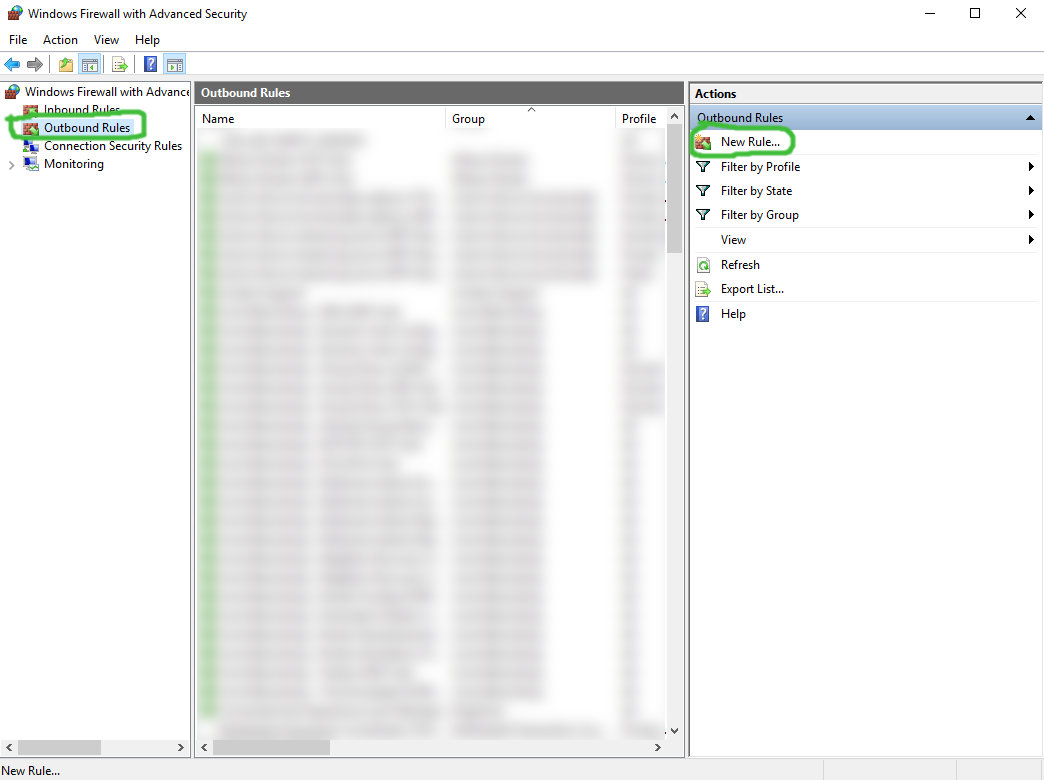Screen dimensions: 1044x780
Task: Collapse the Outbound Rules actions section
Action: pos(1030,118)
